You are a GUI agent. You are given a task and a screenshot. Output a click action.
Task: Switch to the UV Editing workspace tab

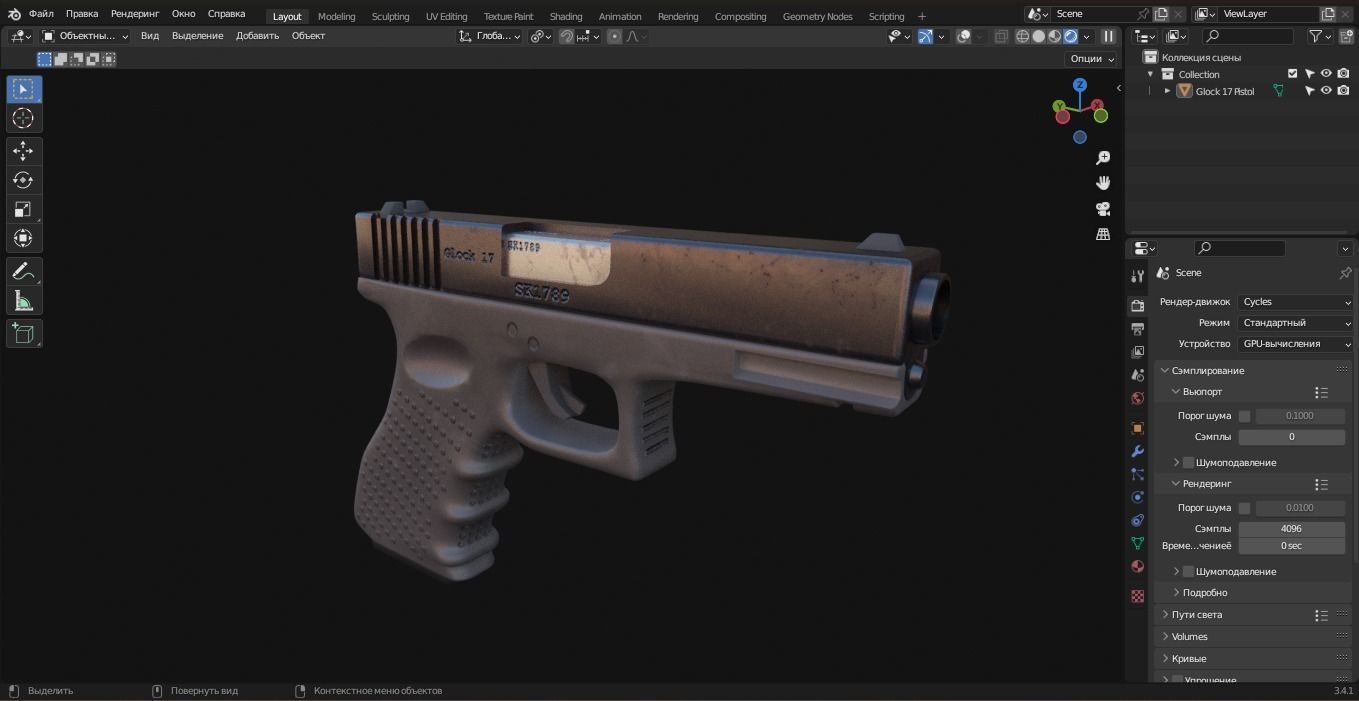point(446,16)
